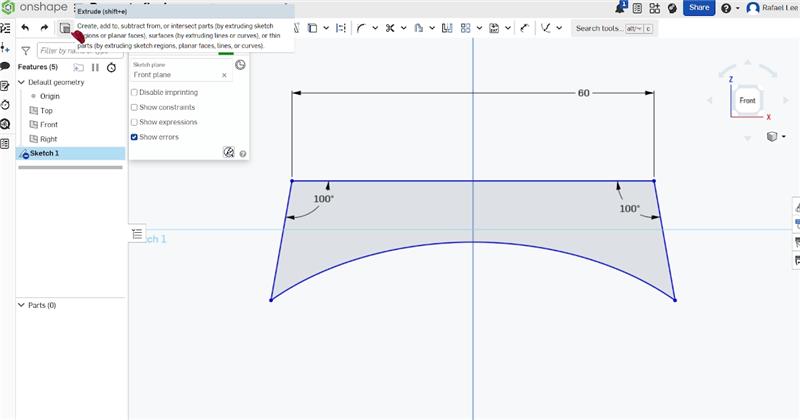Click the sketch diagnostics icon in dialog footer
Screen dimensions: 800x420
click(229, 152)
